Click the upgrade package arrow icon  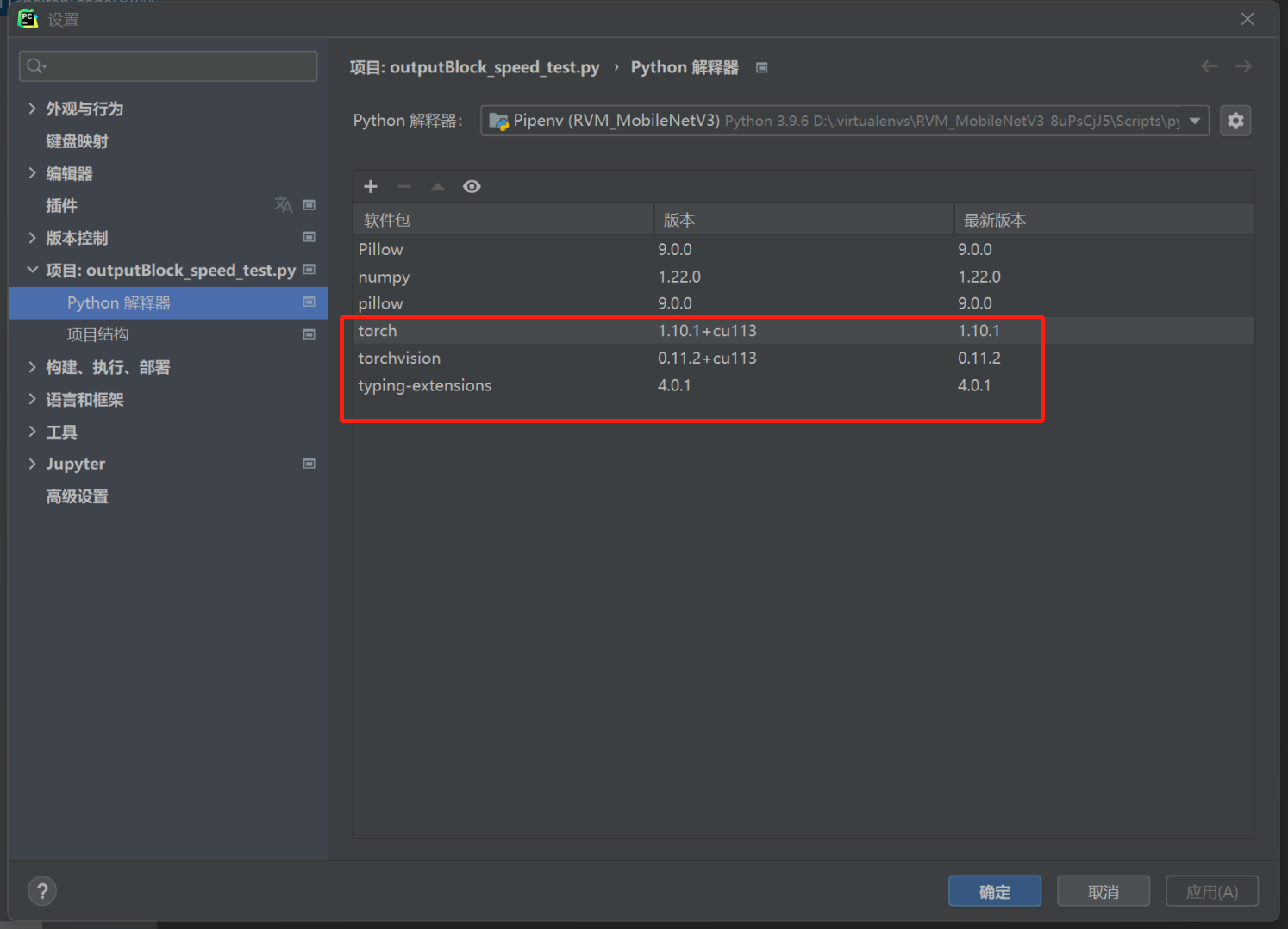click(x=438, y=186)
